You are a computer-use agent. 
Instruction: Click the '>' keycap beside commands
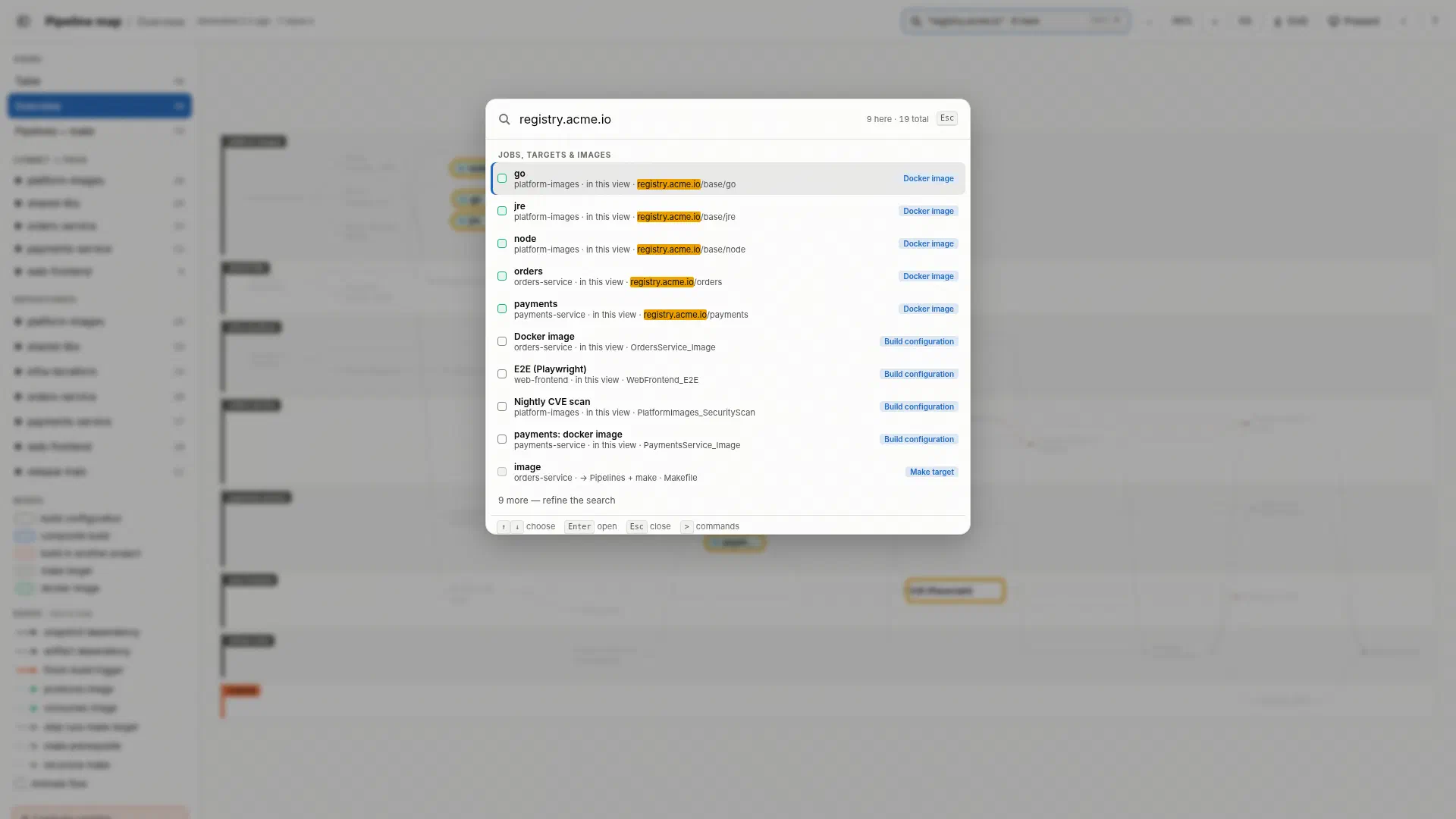[x=686, y=526]
